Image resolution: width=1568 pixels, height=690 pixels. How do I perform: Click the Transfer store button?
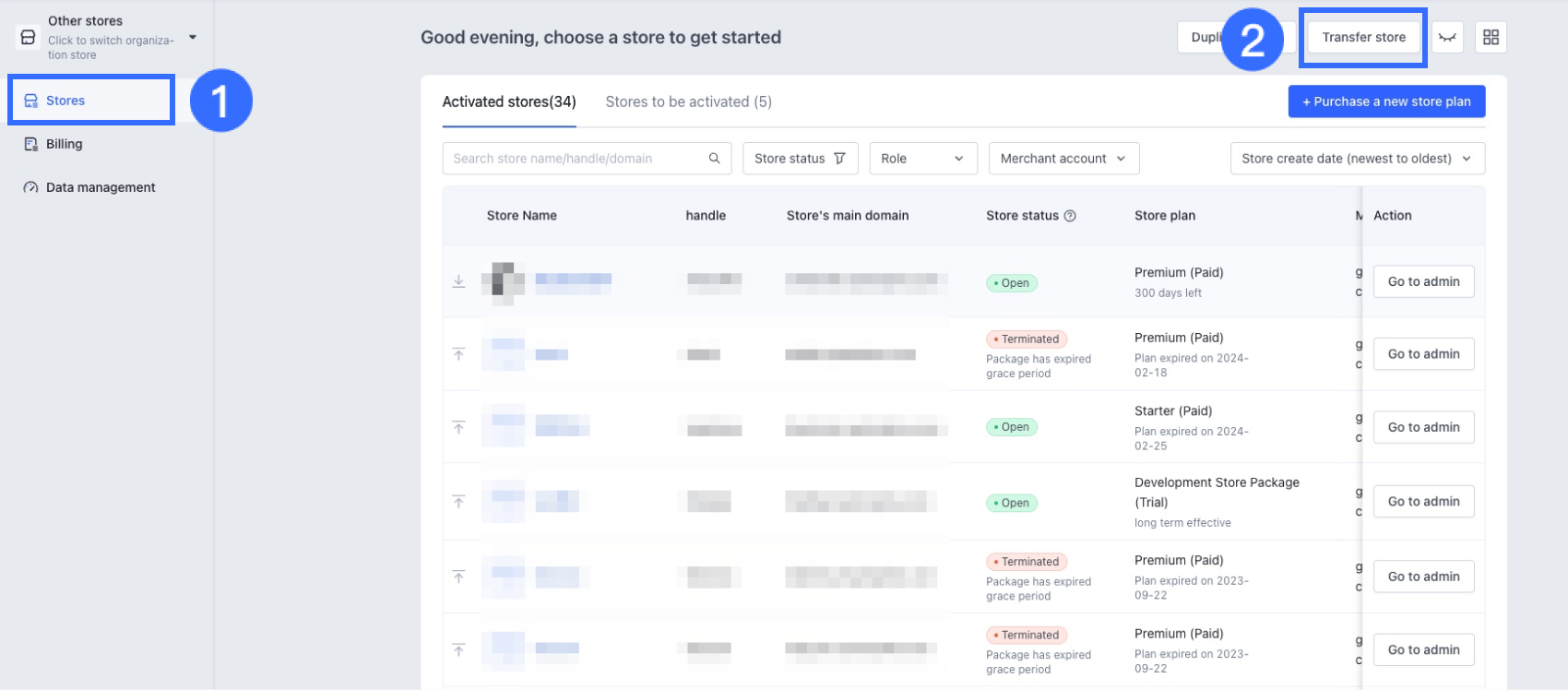[x=1363, y=37]
